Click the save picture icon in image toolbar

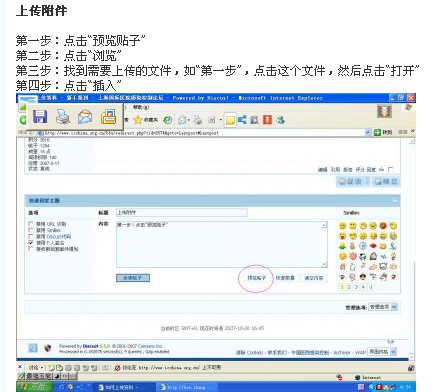(x=40, y=117)
